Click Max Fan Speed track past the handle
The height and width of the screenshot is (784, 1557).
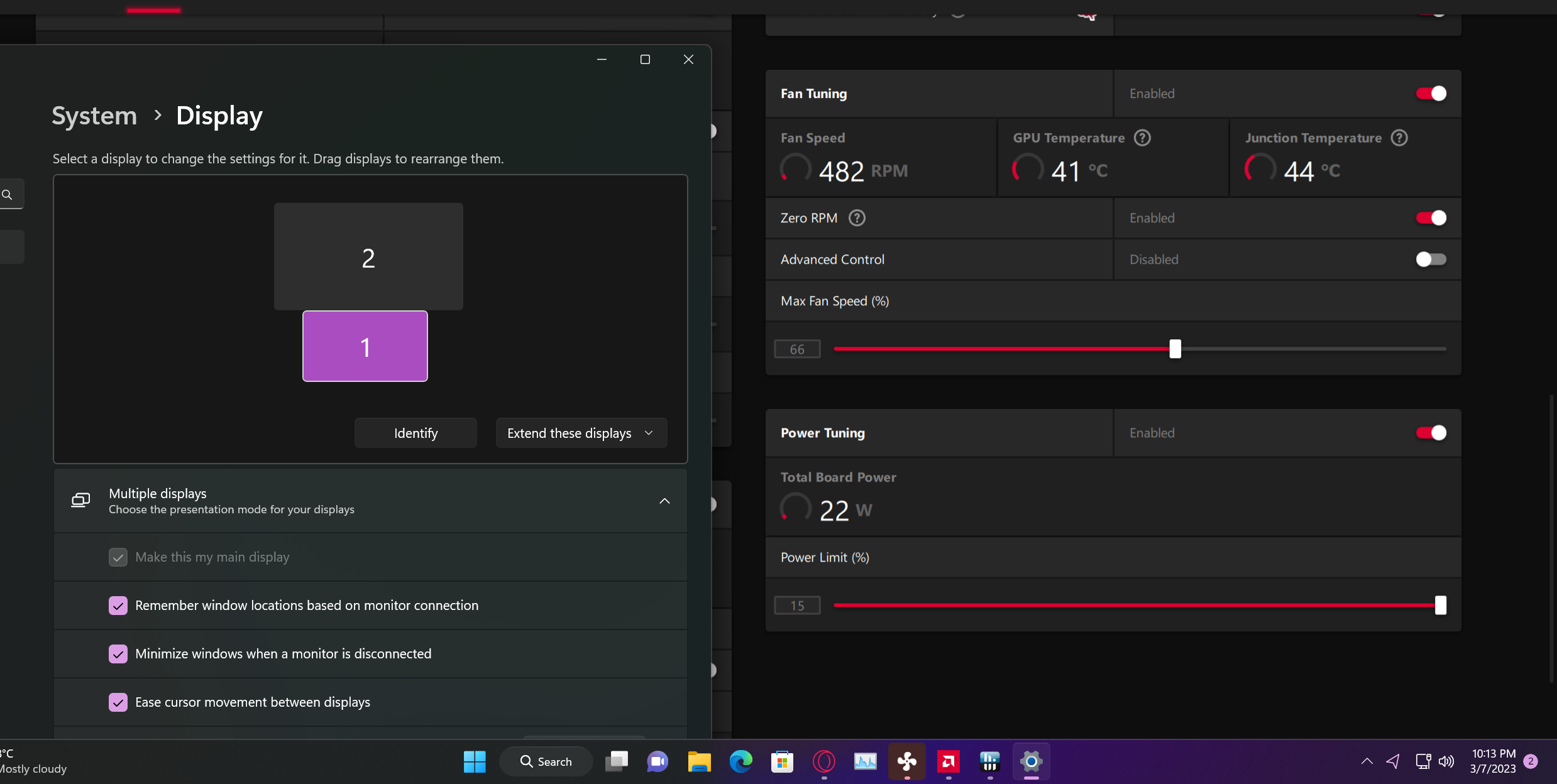tap(1314, 349)
